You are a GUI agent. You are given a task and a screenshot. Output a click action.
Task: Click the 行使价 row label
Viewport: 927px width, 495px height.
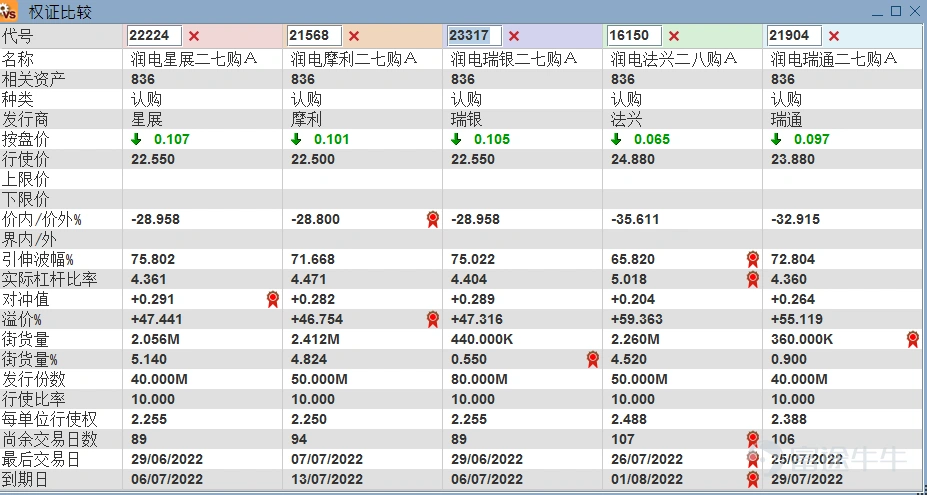(25, 160)
